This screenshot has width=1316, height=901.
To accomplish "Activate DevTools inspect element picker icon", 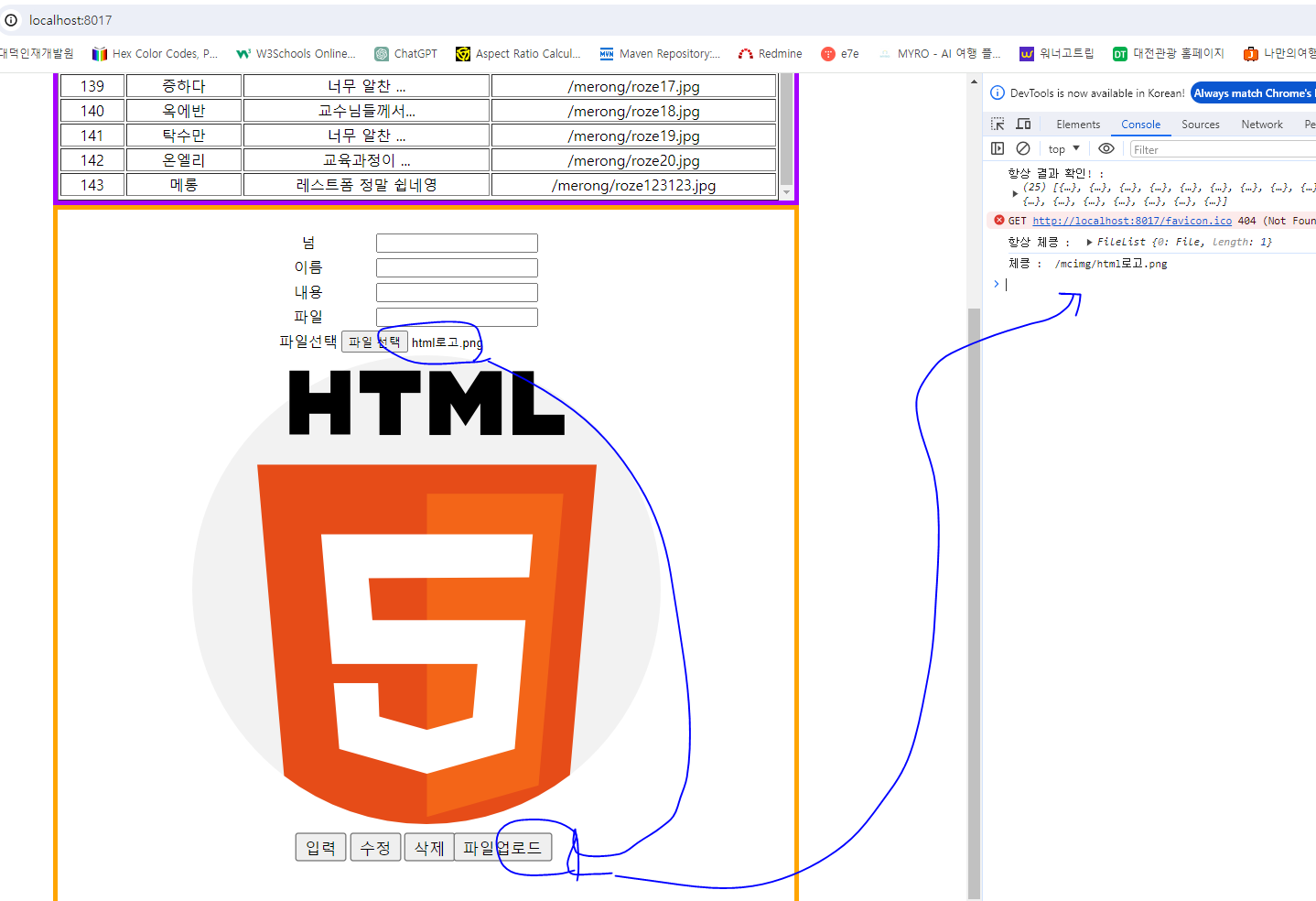I will click(x=998, y=124).
